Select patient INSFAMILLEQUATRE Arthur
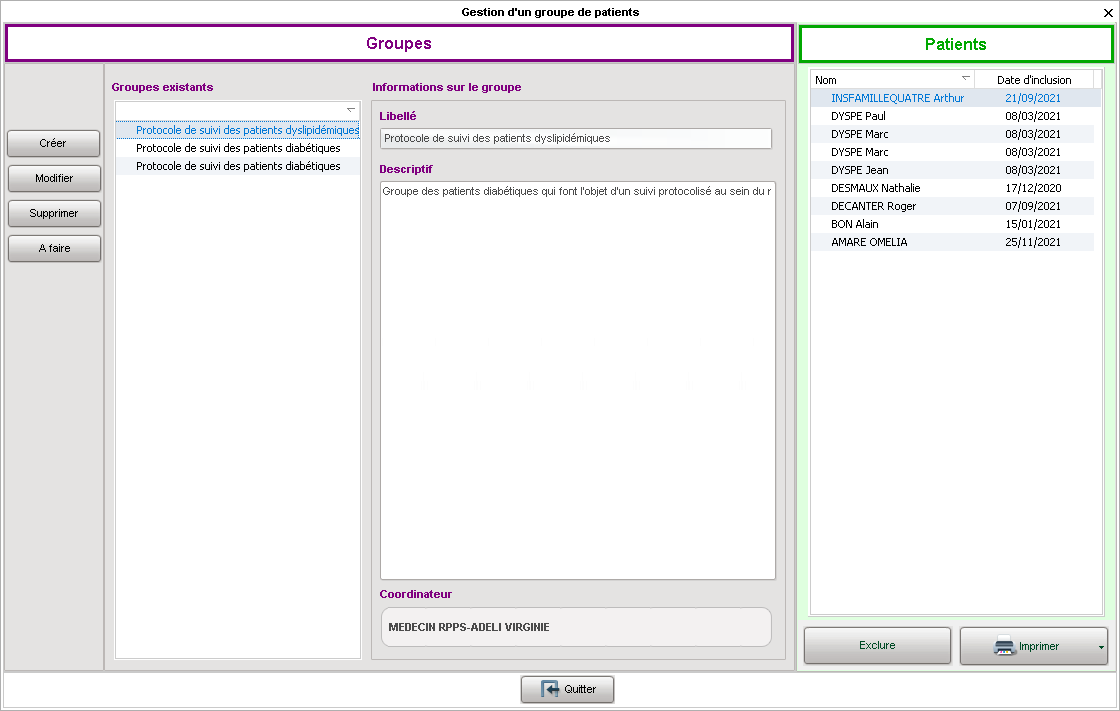 pos(897,98)
